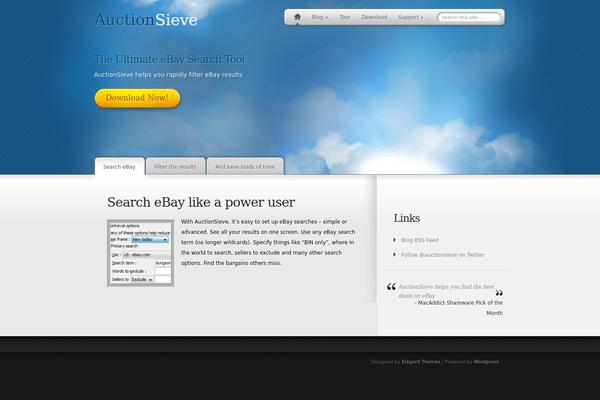600x400 pixels.
Task: Follow @auctionsieve on Twitter link
Action: click(x=442, y=255)
